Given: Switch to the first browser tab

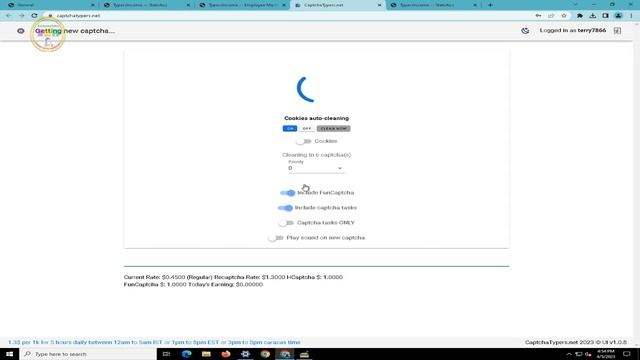Looking at the screenshot, I should pyautogui.click(x=50, y=5).
